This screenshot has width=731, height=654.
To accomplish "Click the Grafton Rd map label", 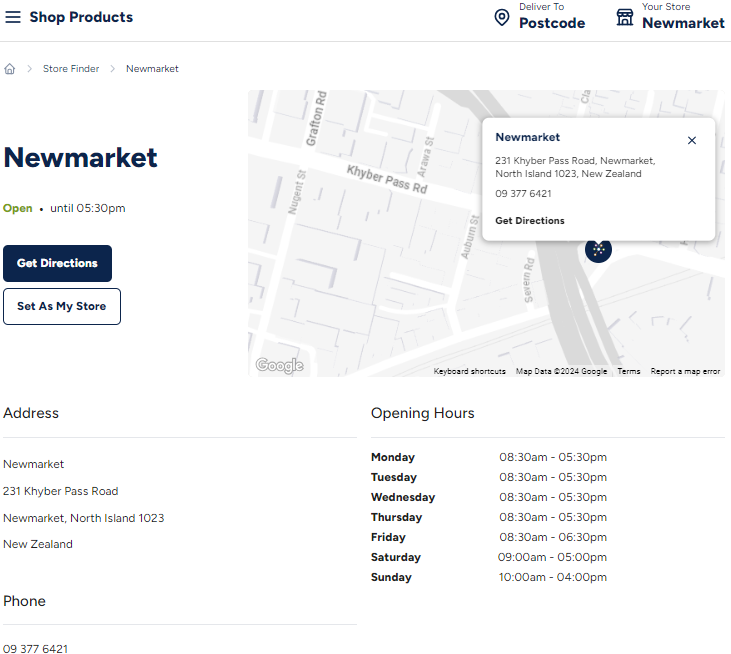I will coord(316,118).
